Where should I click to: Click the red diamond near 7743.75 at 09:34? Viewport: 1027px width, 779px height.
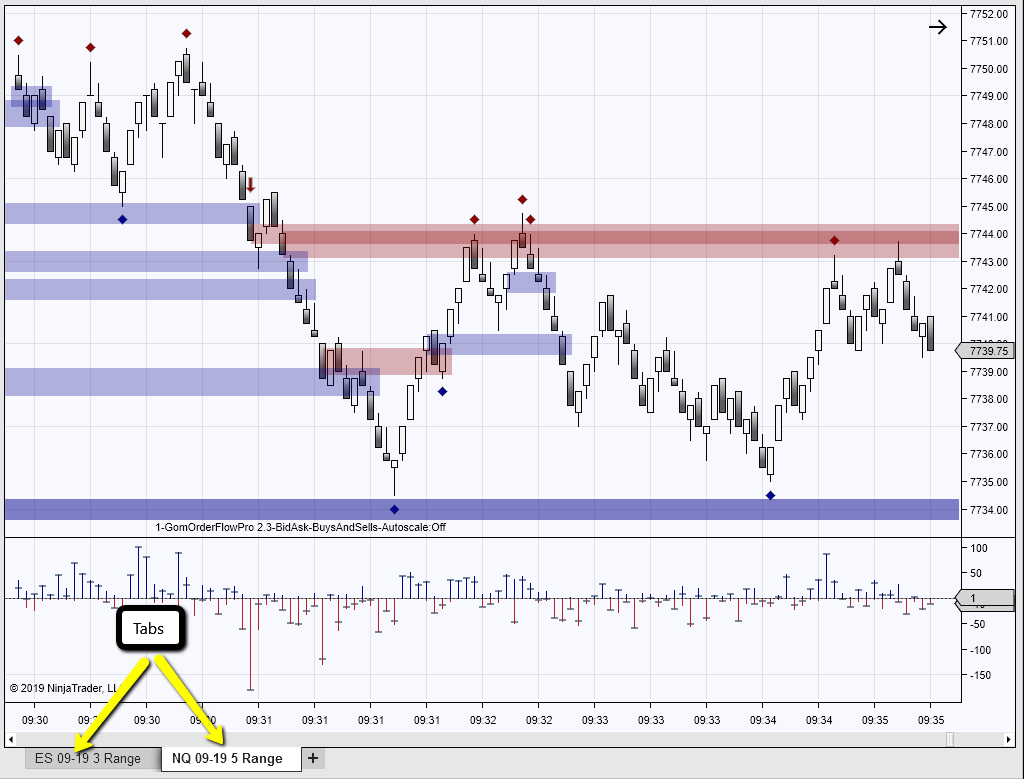(834, 240)
